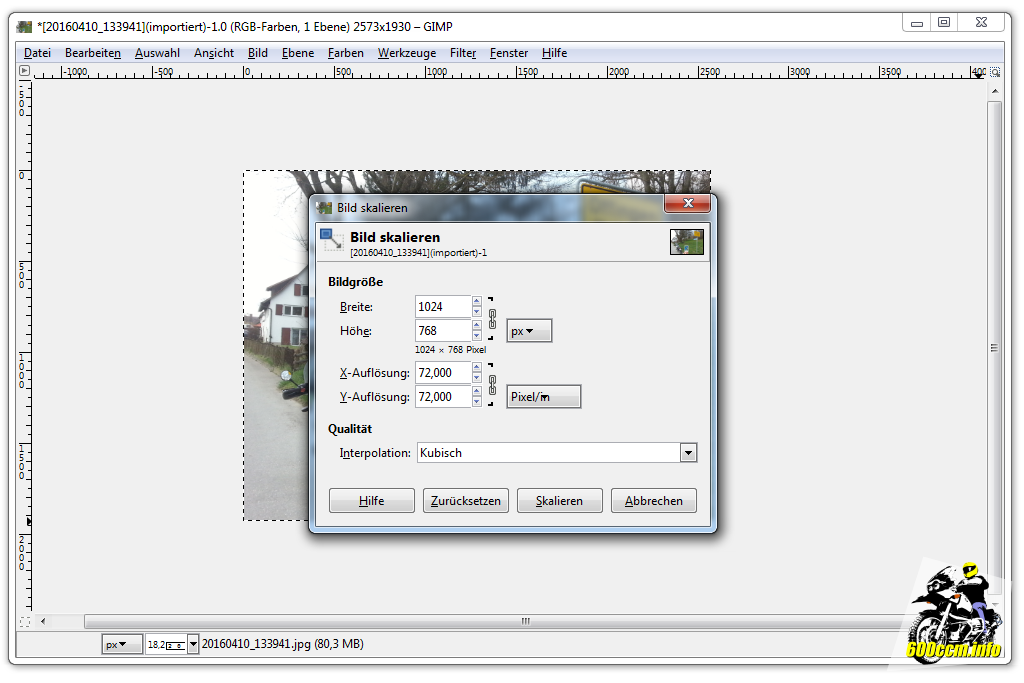Open the px size unit dropdown in dialog
This screenshot has width=1024, height=683.
529,331
